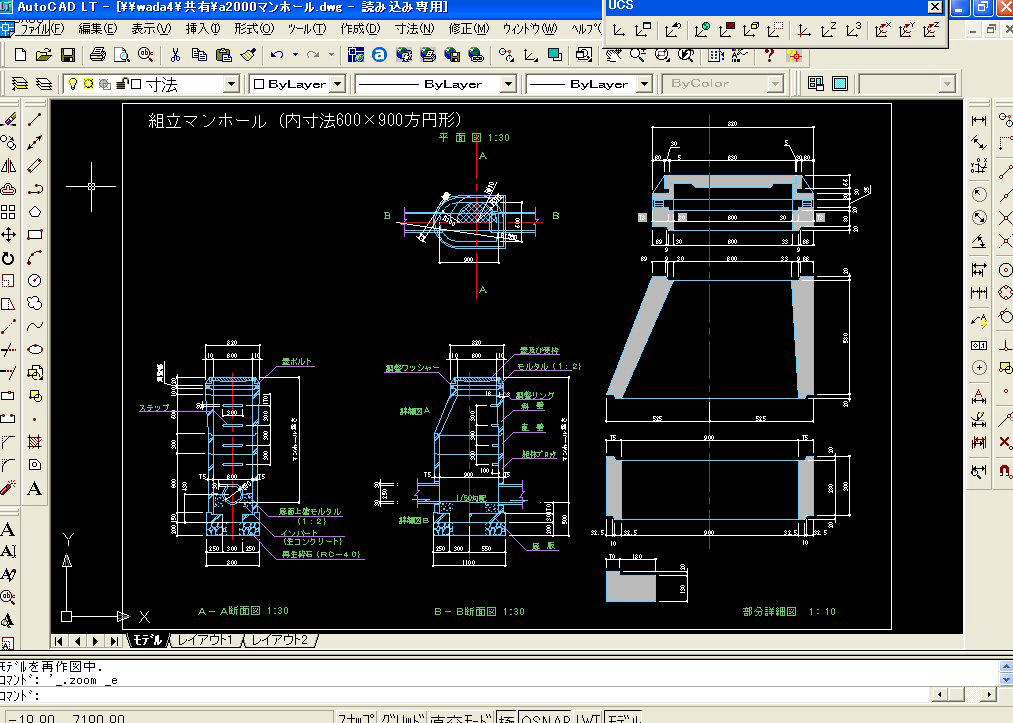Select the Fillet modify tool
1013x723 pixels.
point(8,465)
